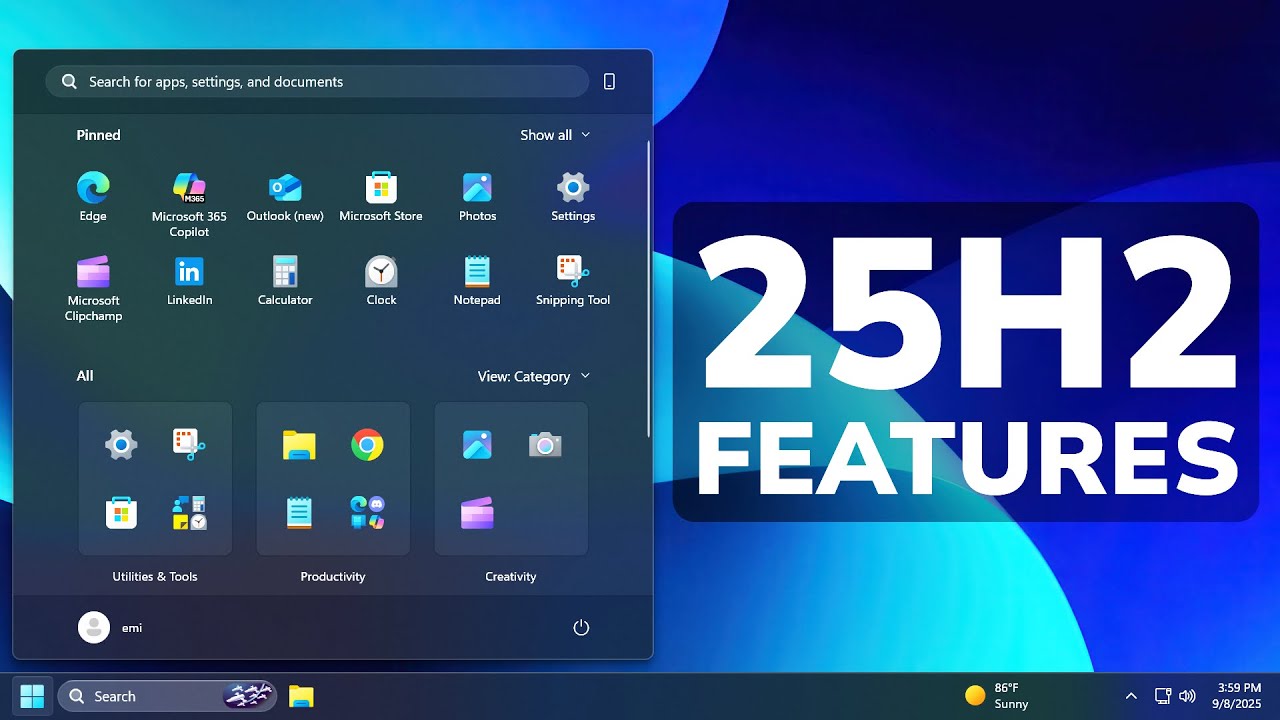Open Photos in Creativity folder
The image size is (1280, 720).
[477, 444]
